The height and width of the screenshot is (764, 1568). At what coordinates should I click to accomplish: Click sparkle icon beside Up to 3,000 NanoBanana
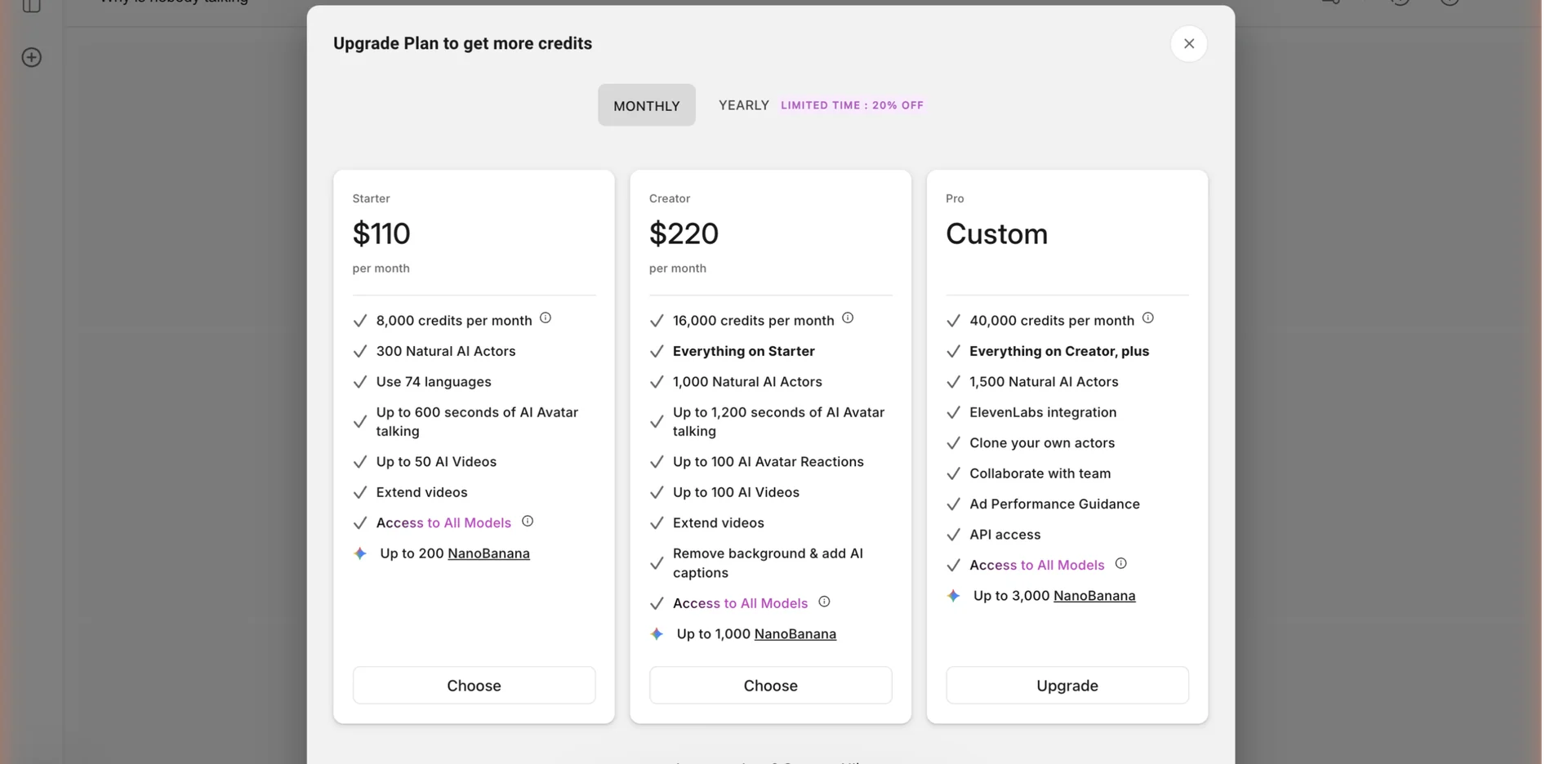click(953, 596)
